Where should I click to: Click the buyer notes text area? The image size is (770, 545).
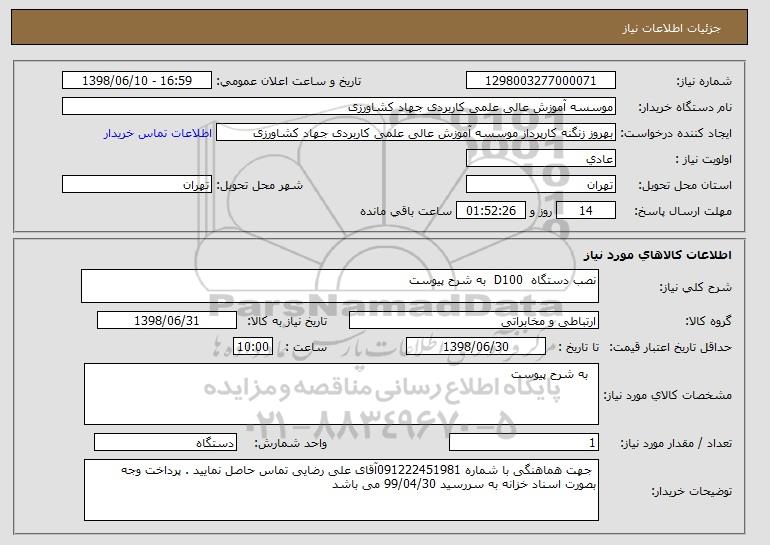click(341, 490)
